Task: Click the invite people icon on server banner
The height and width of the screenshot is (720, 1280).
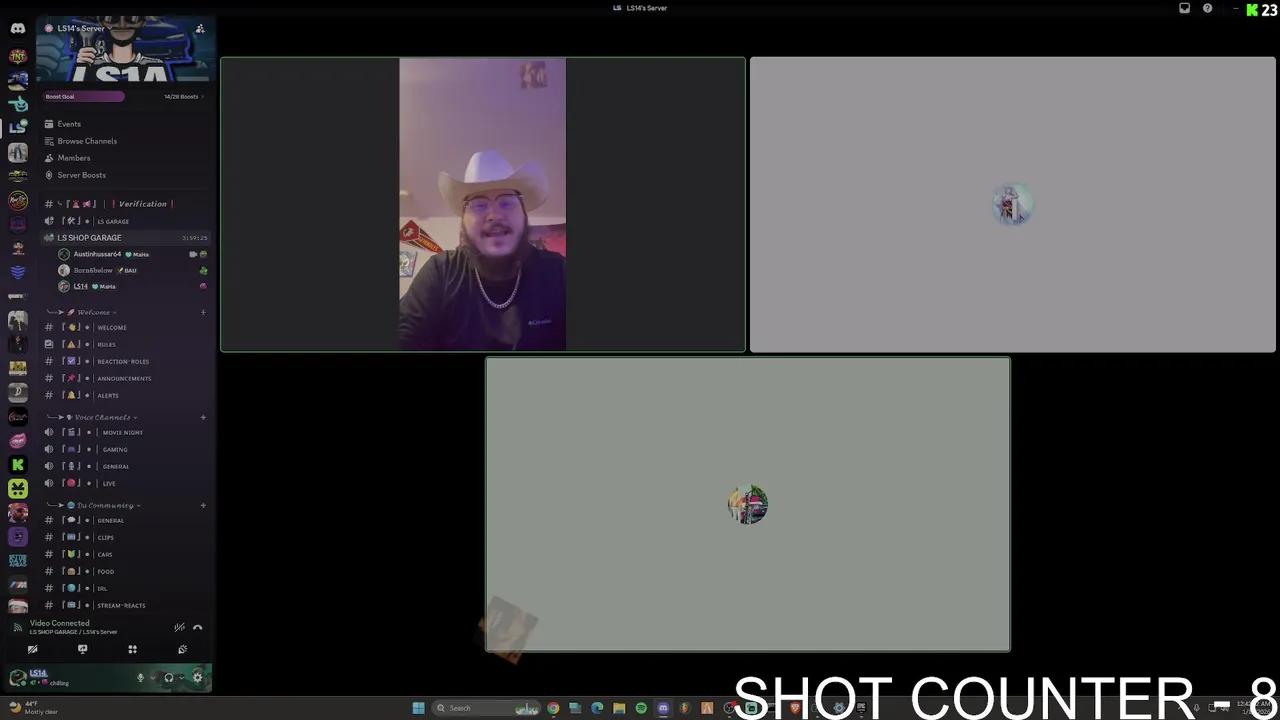Action: (200, 28)
